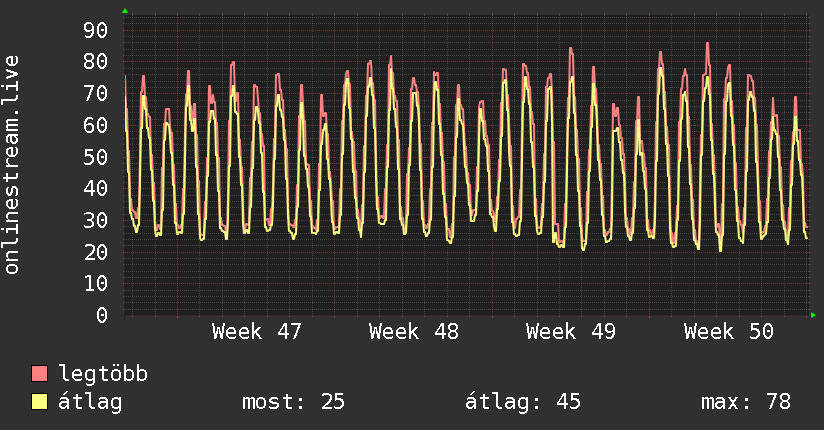824x430 pixels.
Task: Click the 'most: 25' value
Action: coord(293,402)
